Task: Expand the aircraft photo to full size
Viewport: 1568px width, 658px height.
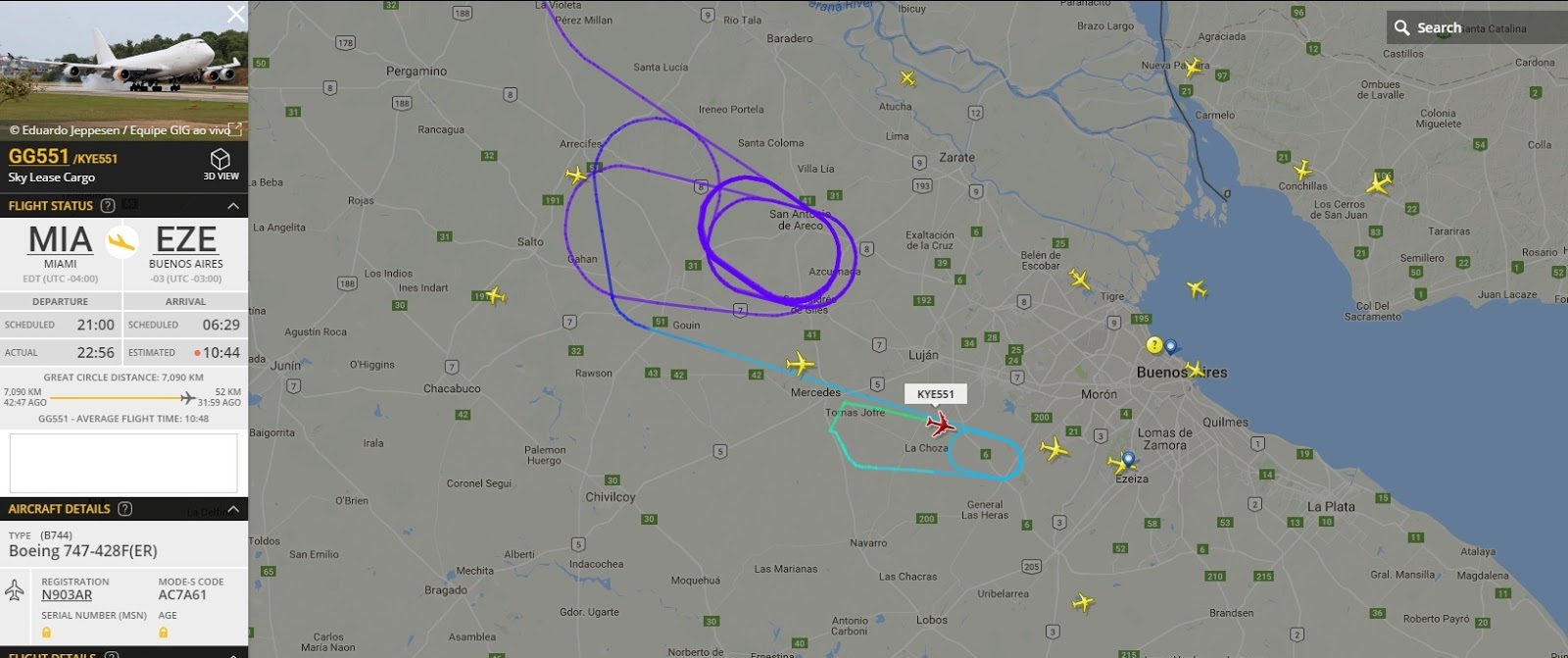Action: click(x=235, y=128)
